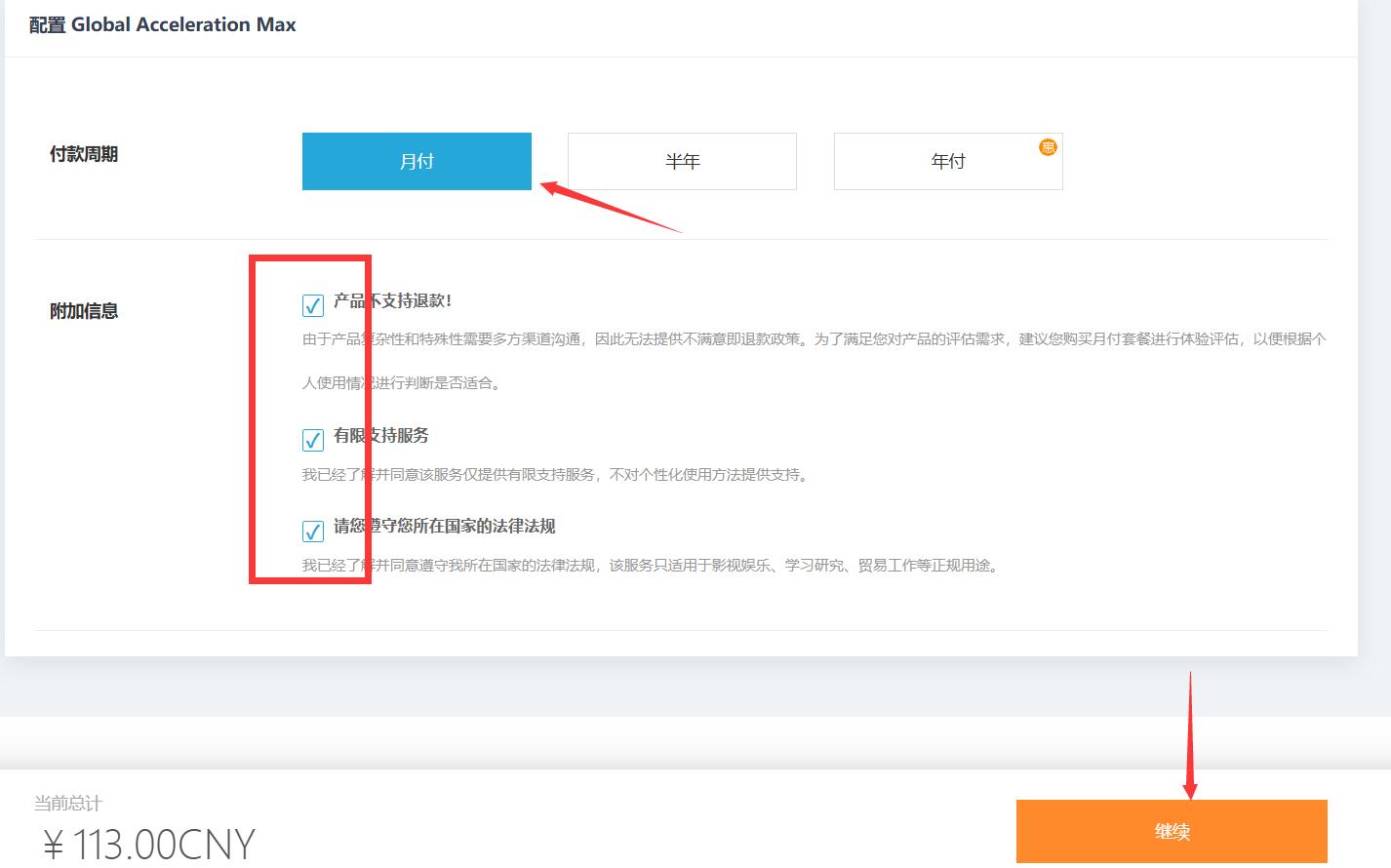This screenshot has width=1391, height=868.
Task: Toggle the 请您遵守您所在国家的法律法规 checkbox
Action: point(313,532)
